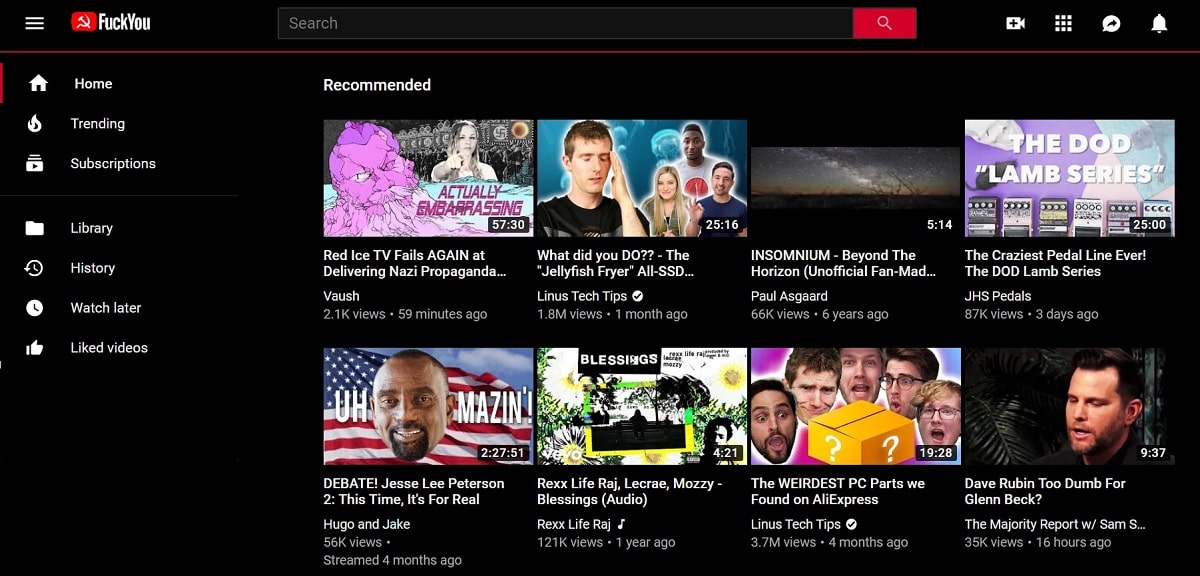Open the Rexx Life Raj channel link
The image size is (1200, 576).
point(574,524)
